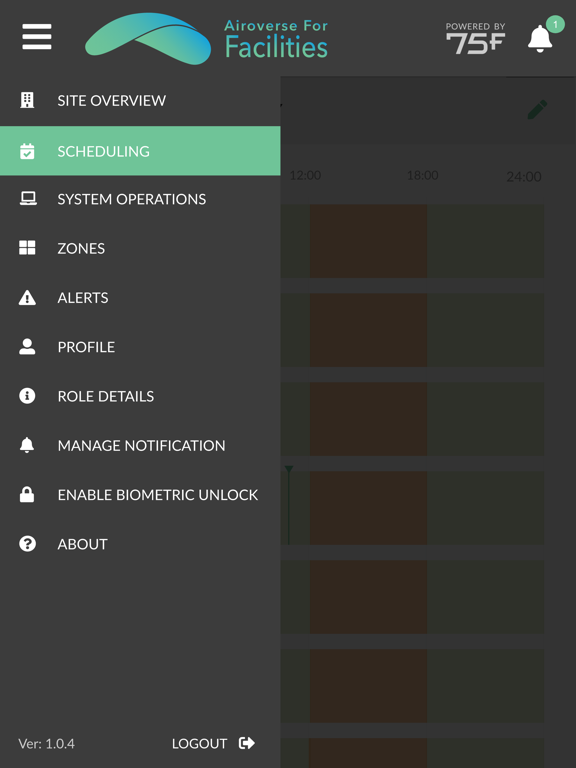Go to the Profile menu entry

click(x=140, y=347)
